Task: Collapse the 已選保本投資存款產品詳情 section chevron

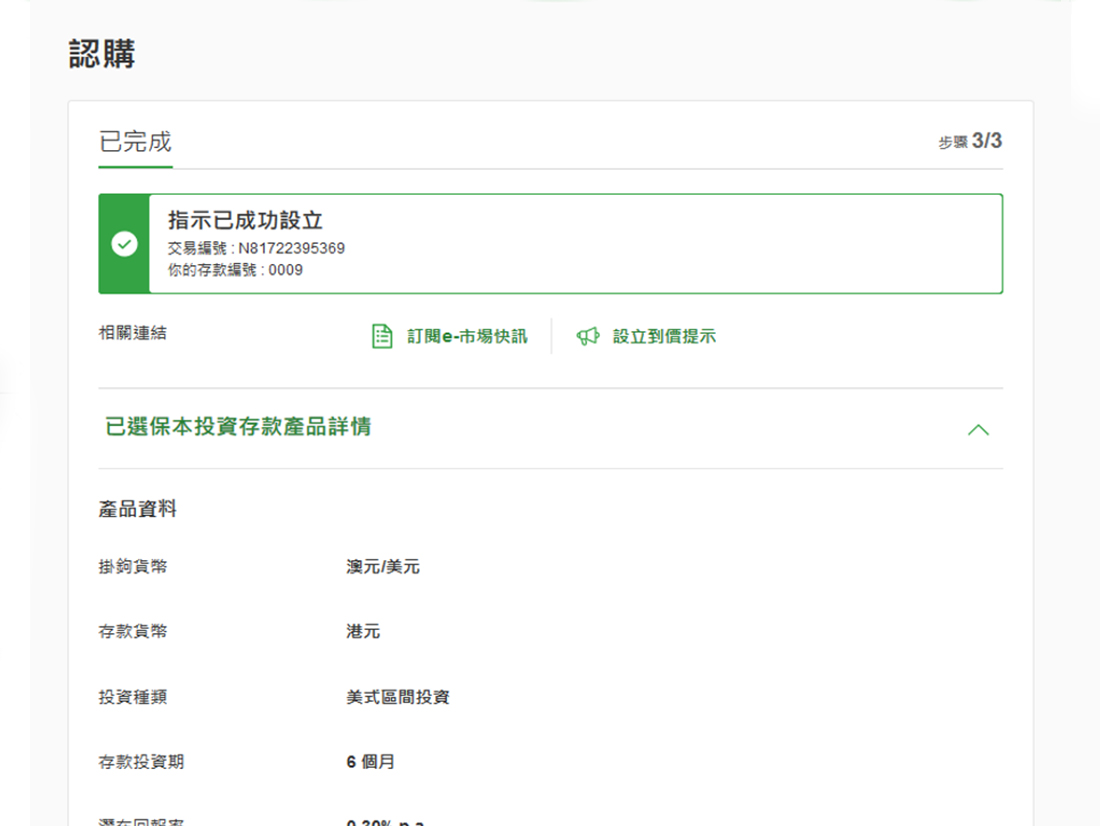Action: (978, 429)
